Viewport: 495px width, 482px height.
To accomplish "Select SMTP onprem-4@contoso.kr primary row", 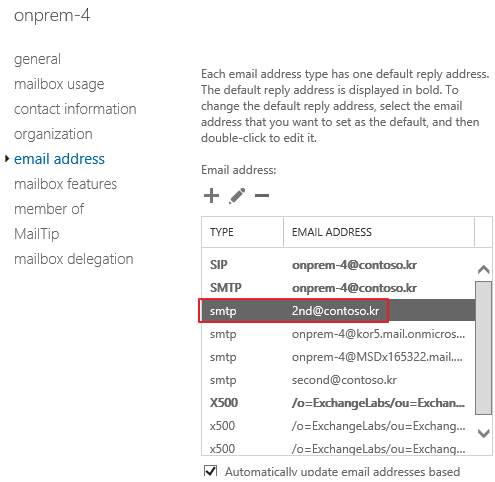I will (338, 288).
